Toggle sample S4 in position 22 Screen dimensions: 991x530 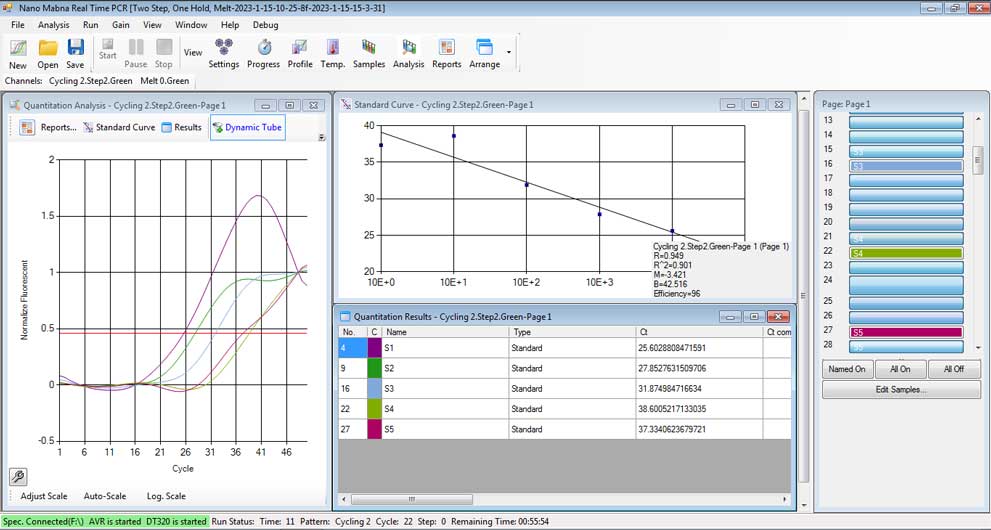tap(906, 253)
